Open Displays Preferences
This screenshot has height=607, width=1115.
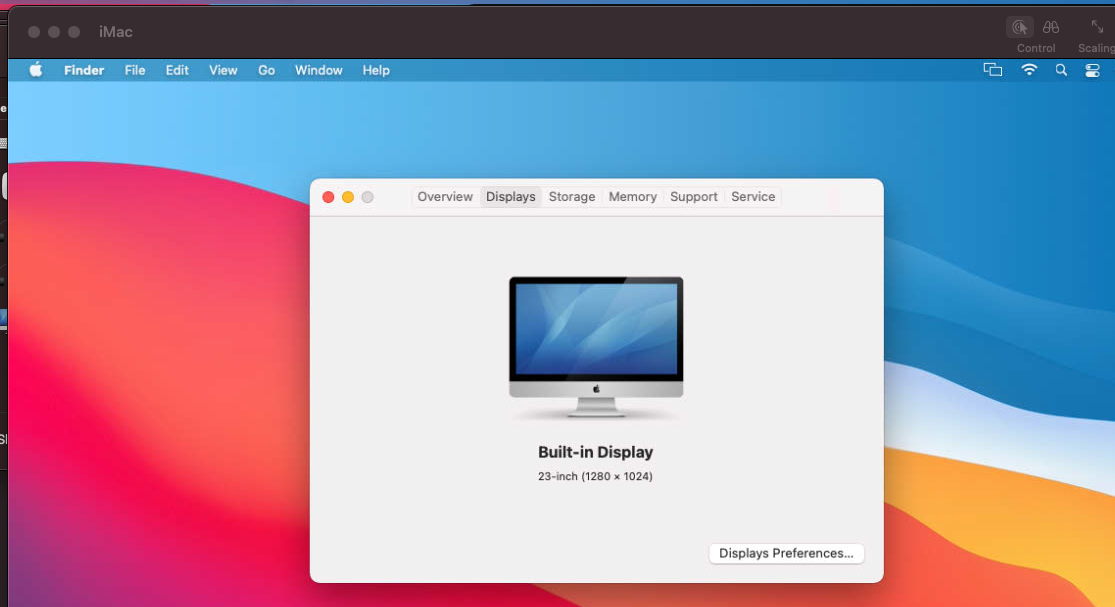coord(786,553)
